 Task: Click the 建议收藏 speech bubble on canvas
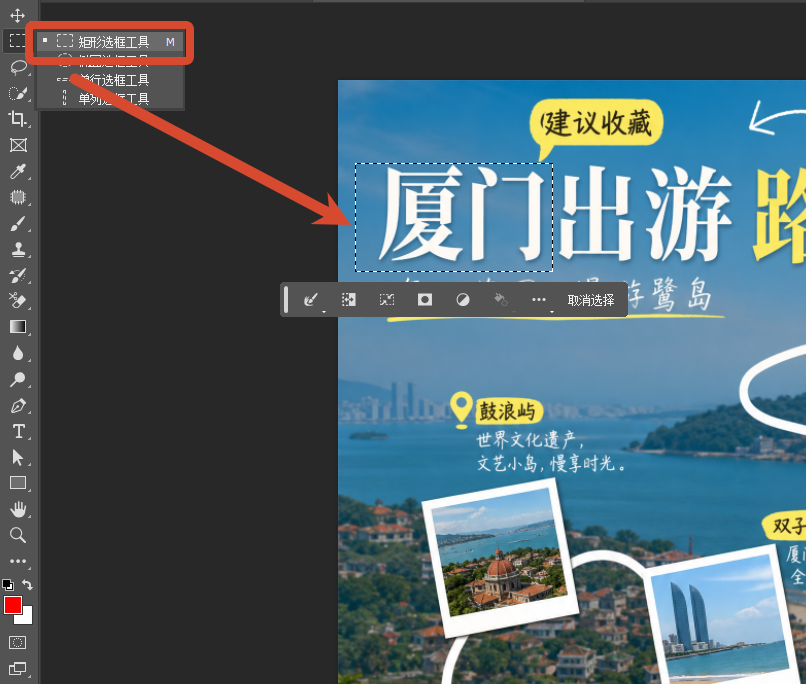tap(596, 124)
